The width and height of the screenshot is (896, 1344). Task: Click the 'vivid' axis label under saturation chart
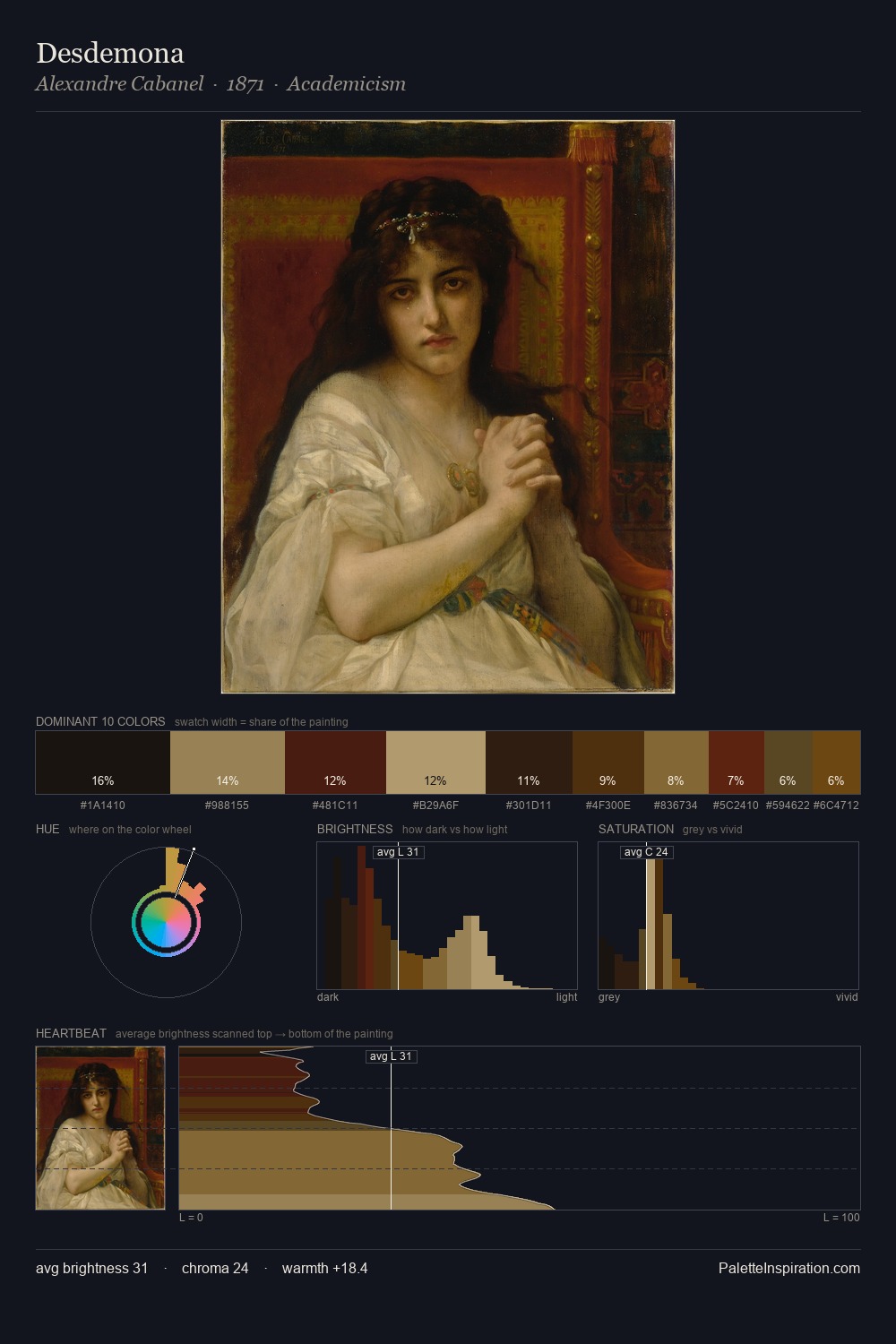[x=847, y=997]
